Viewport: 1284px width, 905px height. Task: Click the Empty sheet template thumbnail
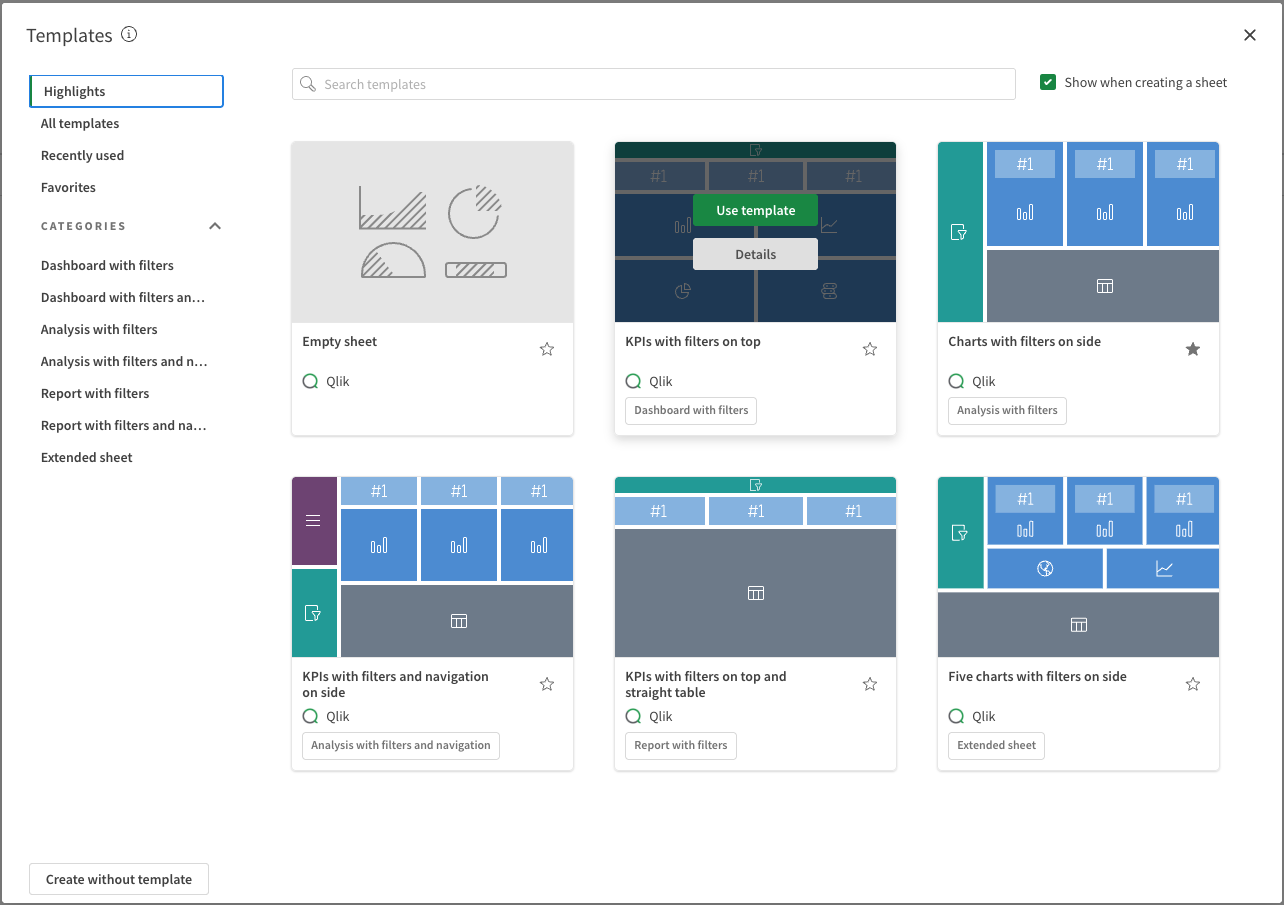(x=432, y=231)
